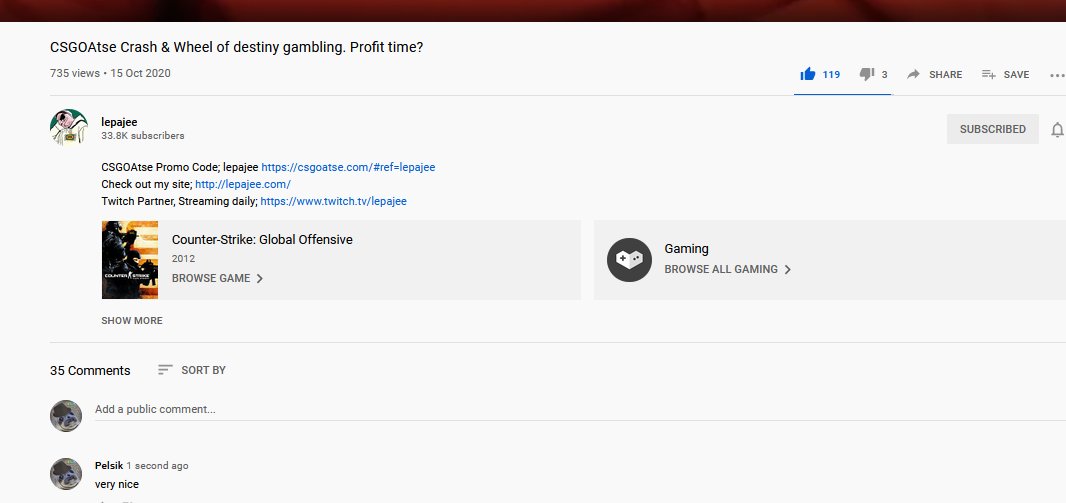This screenshot has width=1066, height=503.
Task: Open the three-dot more actions menu
Action: point(1057,75)
